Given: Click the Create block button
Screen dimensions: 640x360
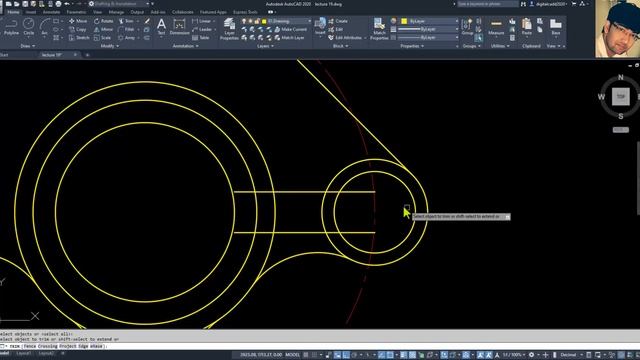Looking at the screenshot, I should point(338,21).
